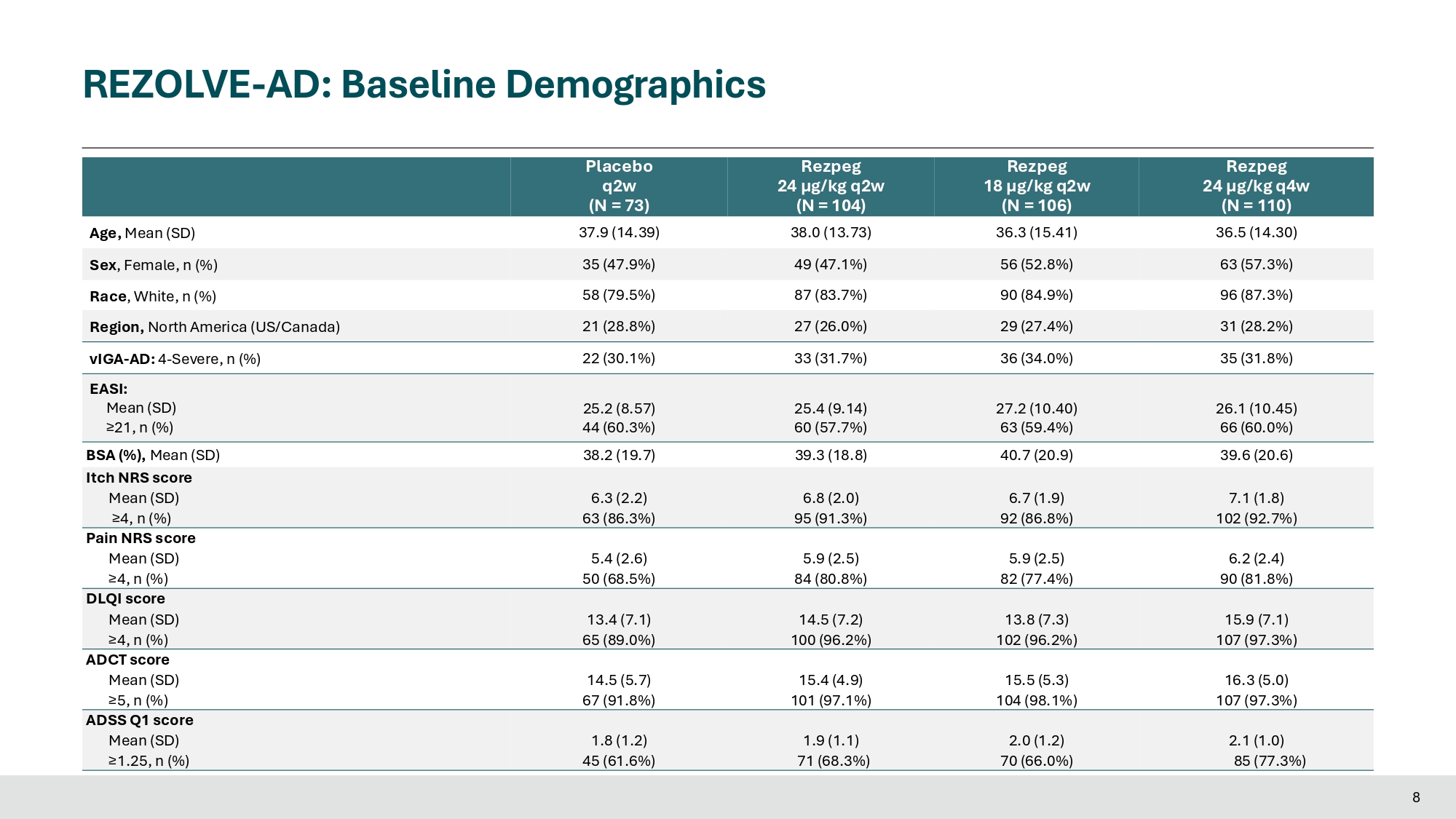
Task: Select the Rezpeg 18 µg/kg q2w header
Action: tap(1037, 186)
